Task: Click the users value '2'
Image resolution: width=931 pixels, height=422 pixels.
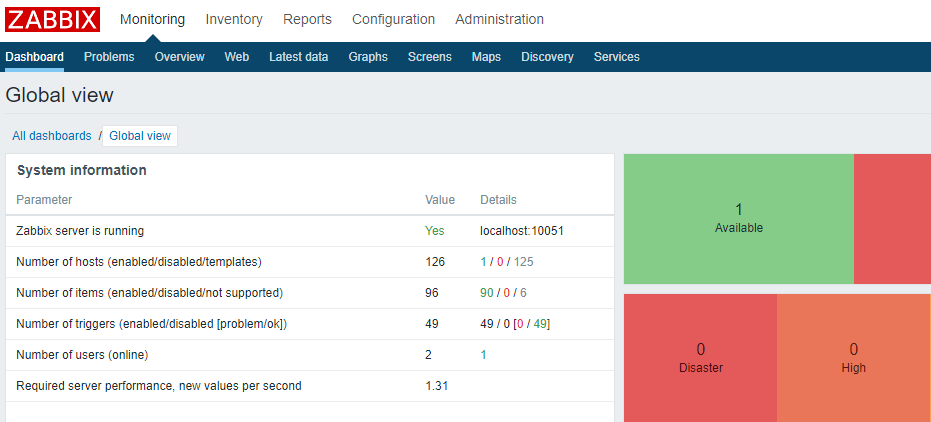Action: (429, 355)
